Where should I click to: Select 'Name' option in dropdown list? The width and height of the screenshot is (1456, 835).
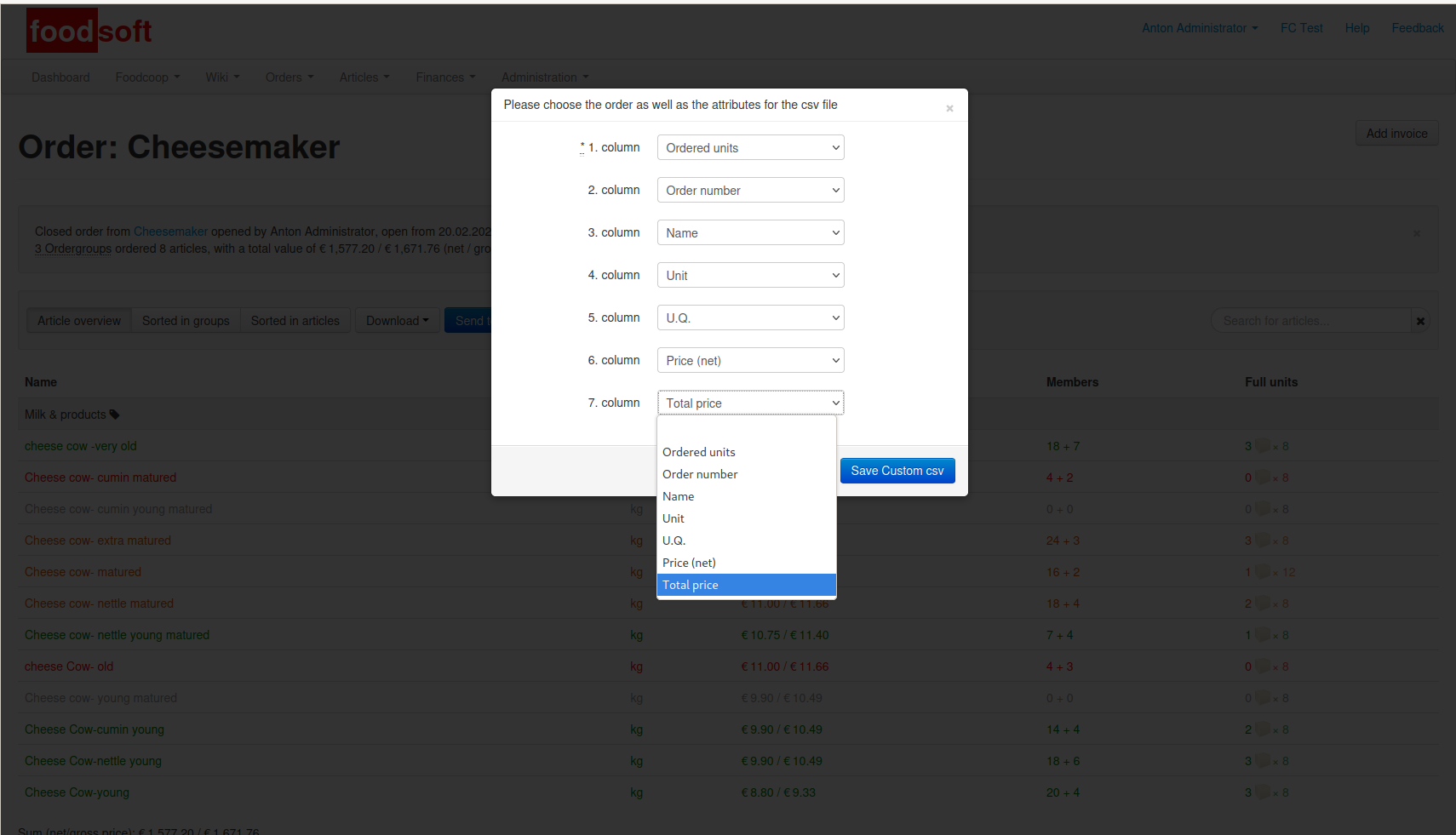pos(679,496)
